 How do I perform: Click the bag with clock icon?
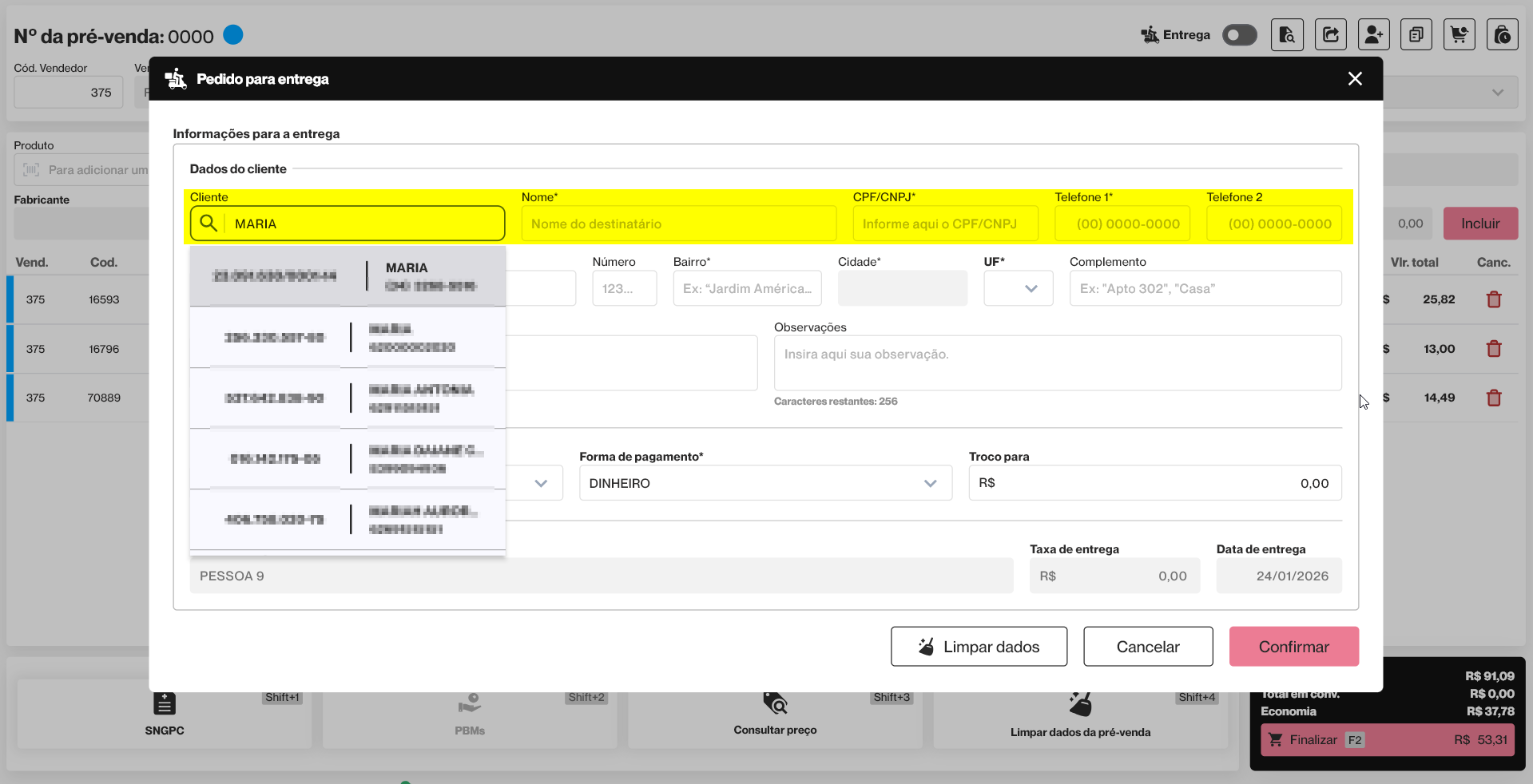point(1503,35)
